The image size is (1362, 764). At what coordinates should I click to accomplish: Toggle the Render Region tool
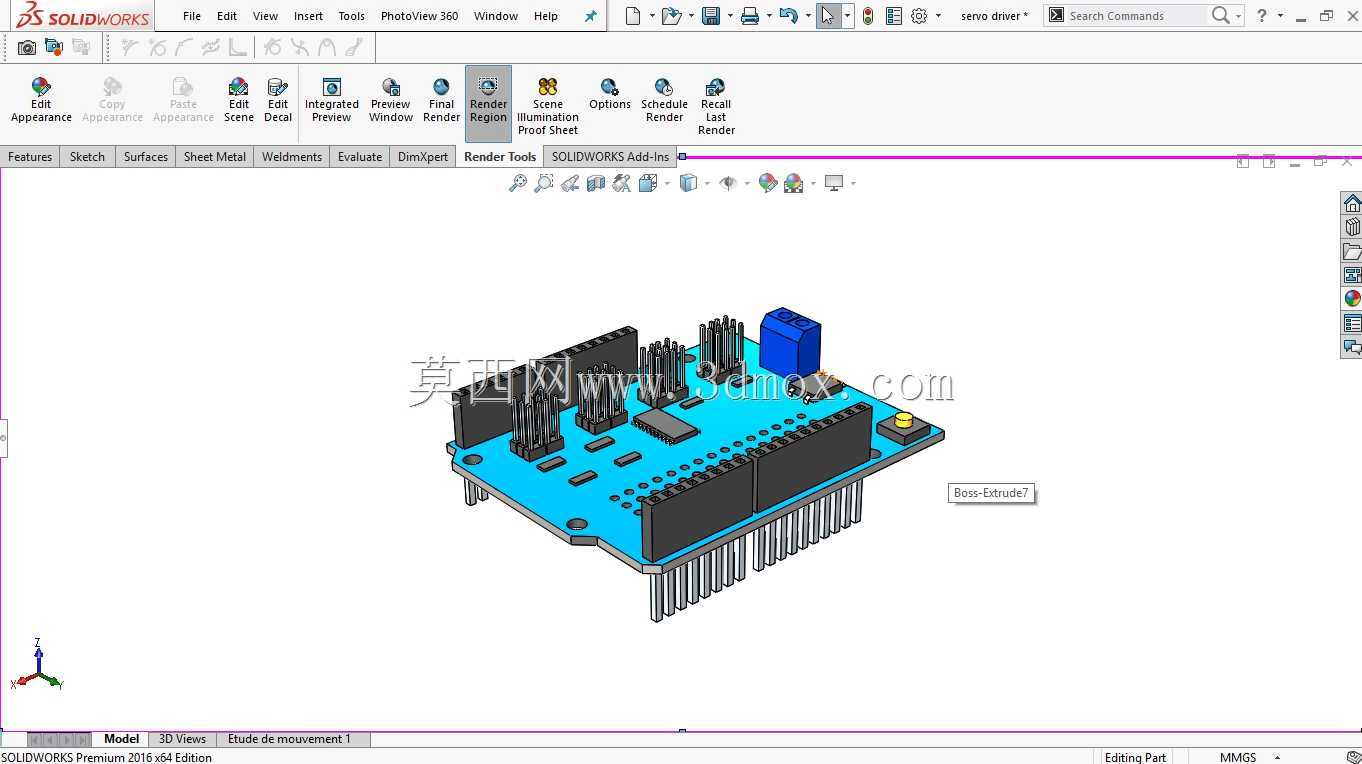[x=488, y=102]
